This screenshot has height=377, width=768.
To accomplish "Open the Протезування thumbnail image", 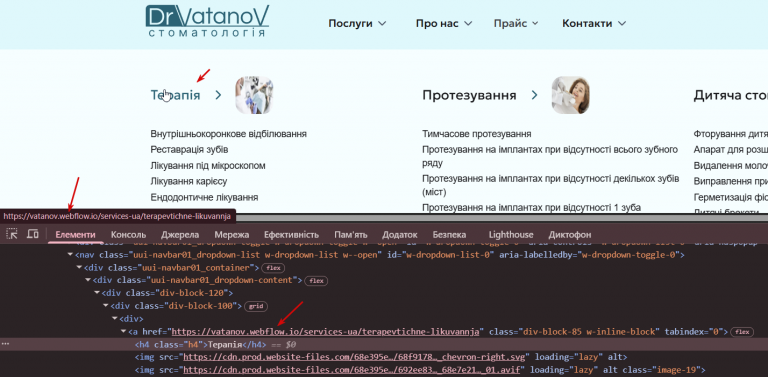I will click(571, 95).
